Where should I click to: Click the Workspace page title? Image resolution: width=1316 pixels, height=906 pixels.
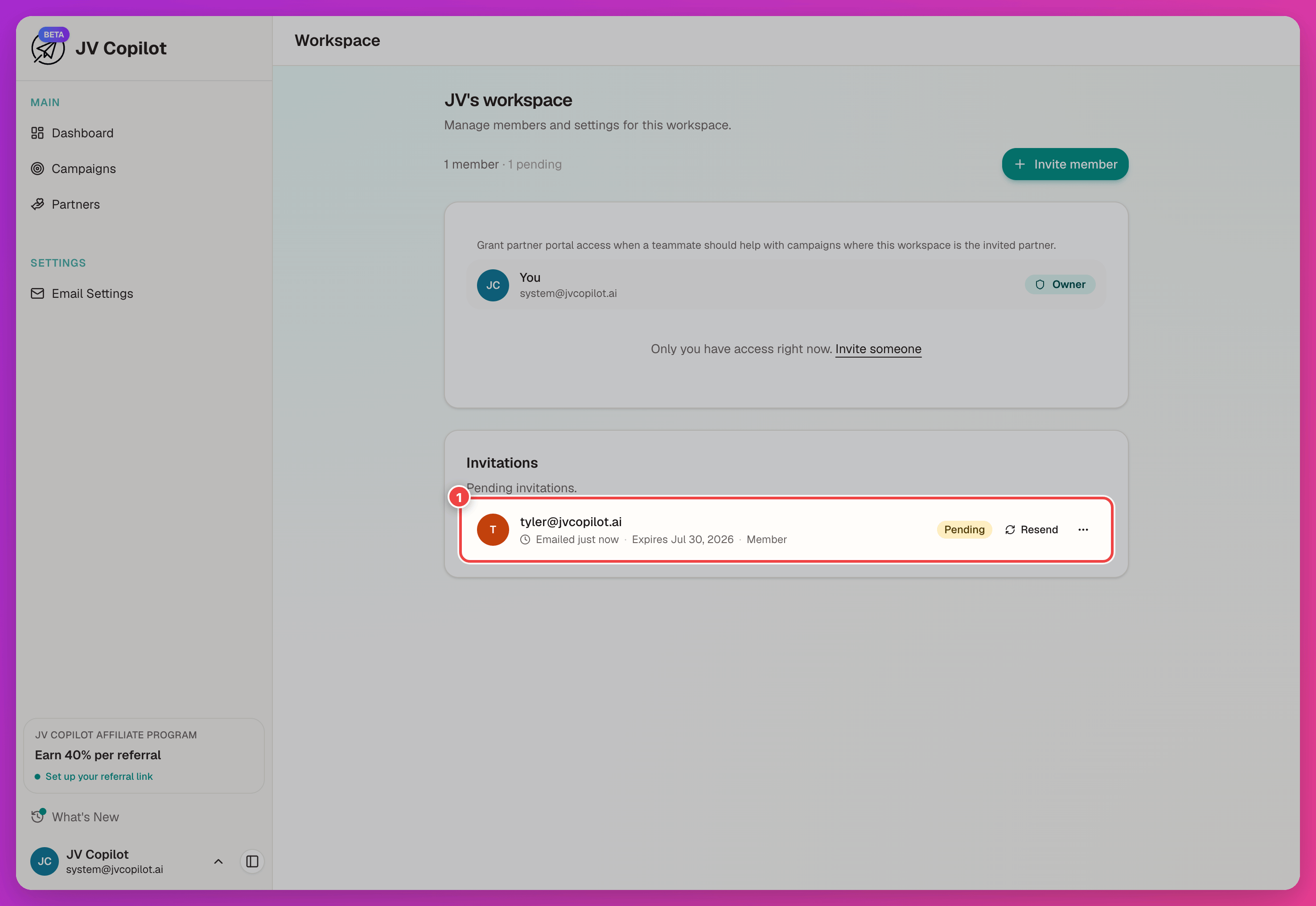[x=337, y=41]
